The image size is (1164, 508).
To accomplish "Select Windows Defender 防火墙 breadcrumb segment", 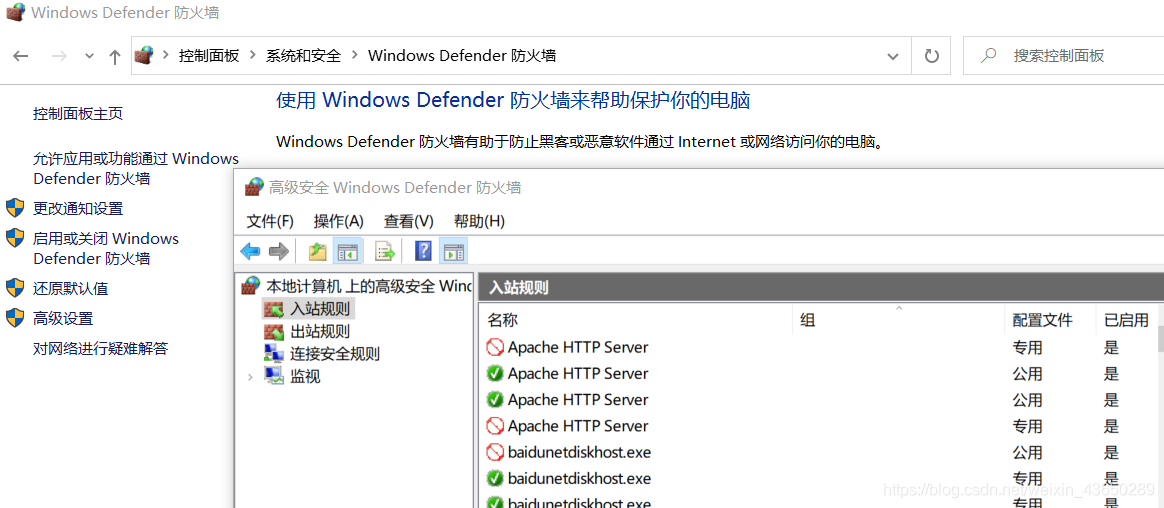I will click(462, 56).
